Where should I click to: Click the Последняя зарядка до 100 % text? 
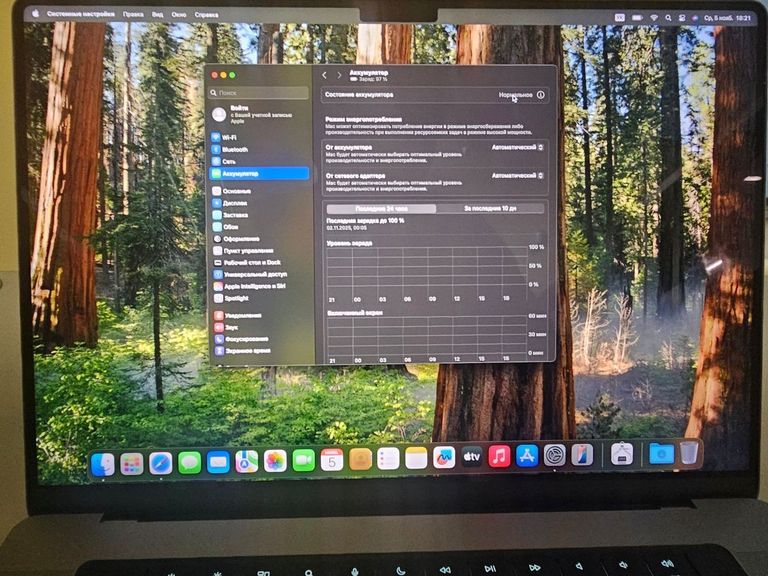coord(365,221)
